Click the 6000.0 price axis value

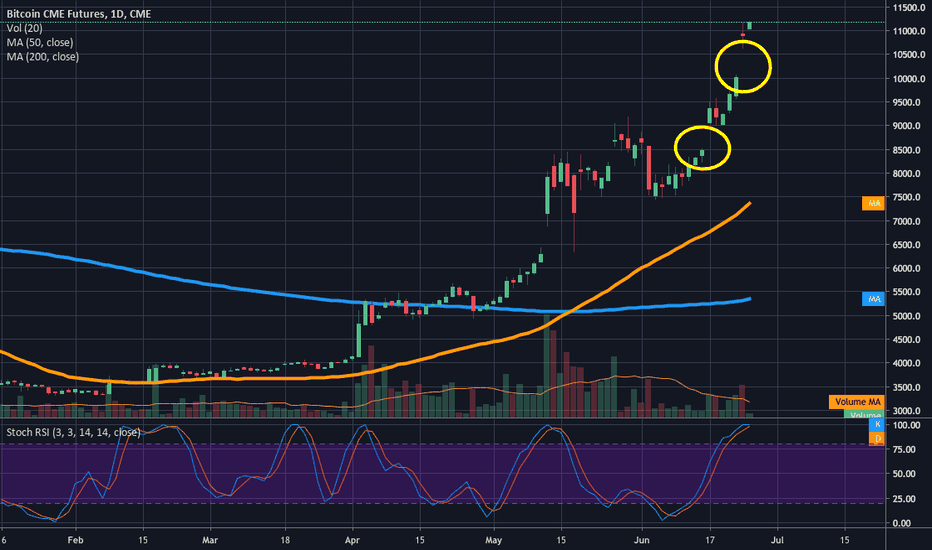tap(906, 269)
